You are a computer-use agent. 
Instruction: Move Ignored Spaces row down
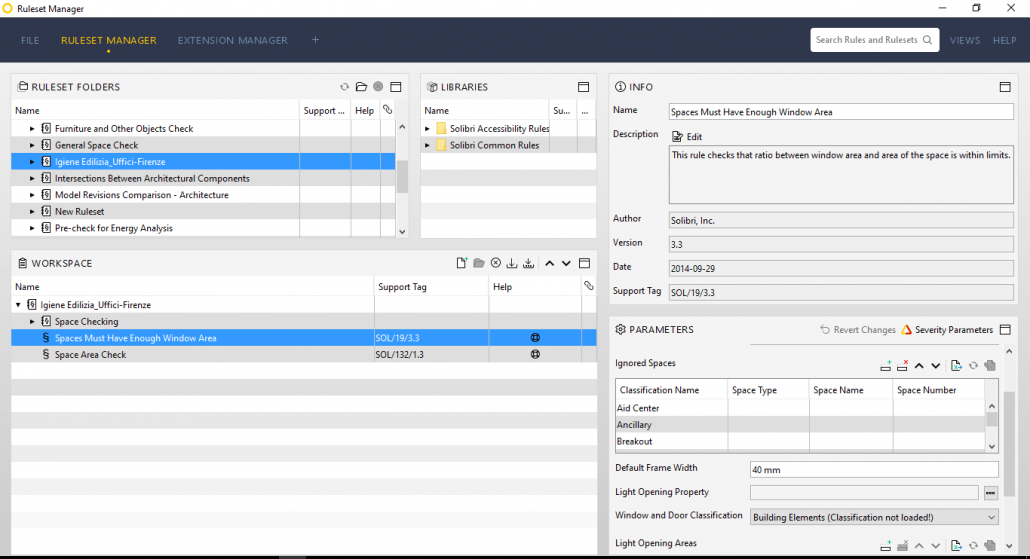[935, 366]
